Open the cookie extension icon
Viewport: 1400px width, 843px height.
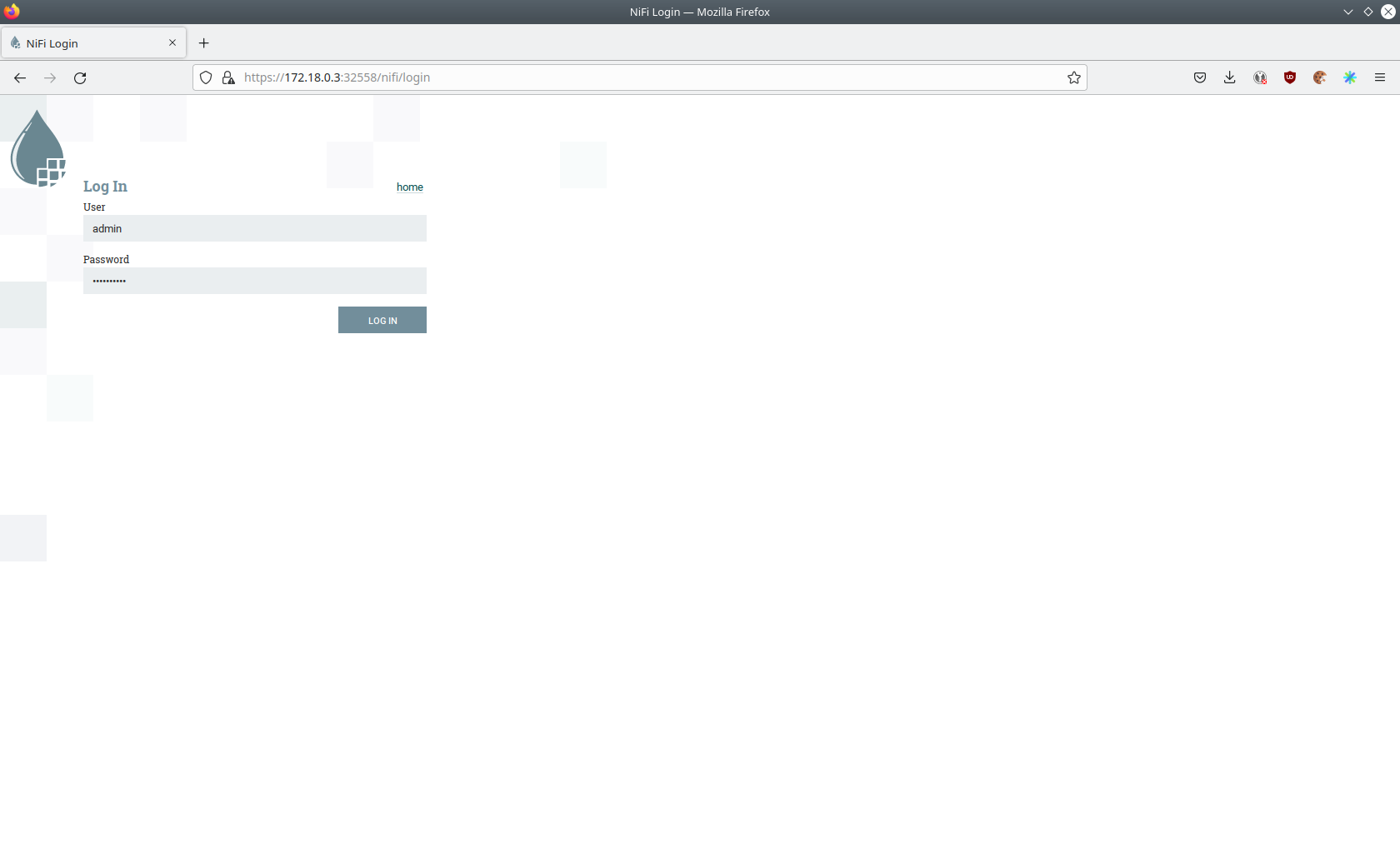1319,77
